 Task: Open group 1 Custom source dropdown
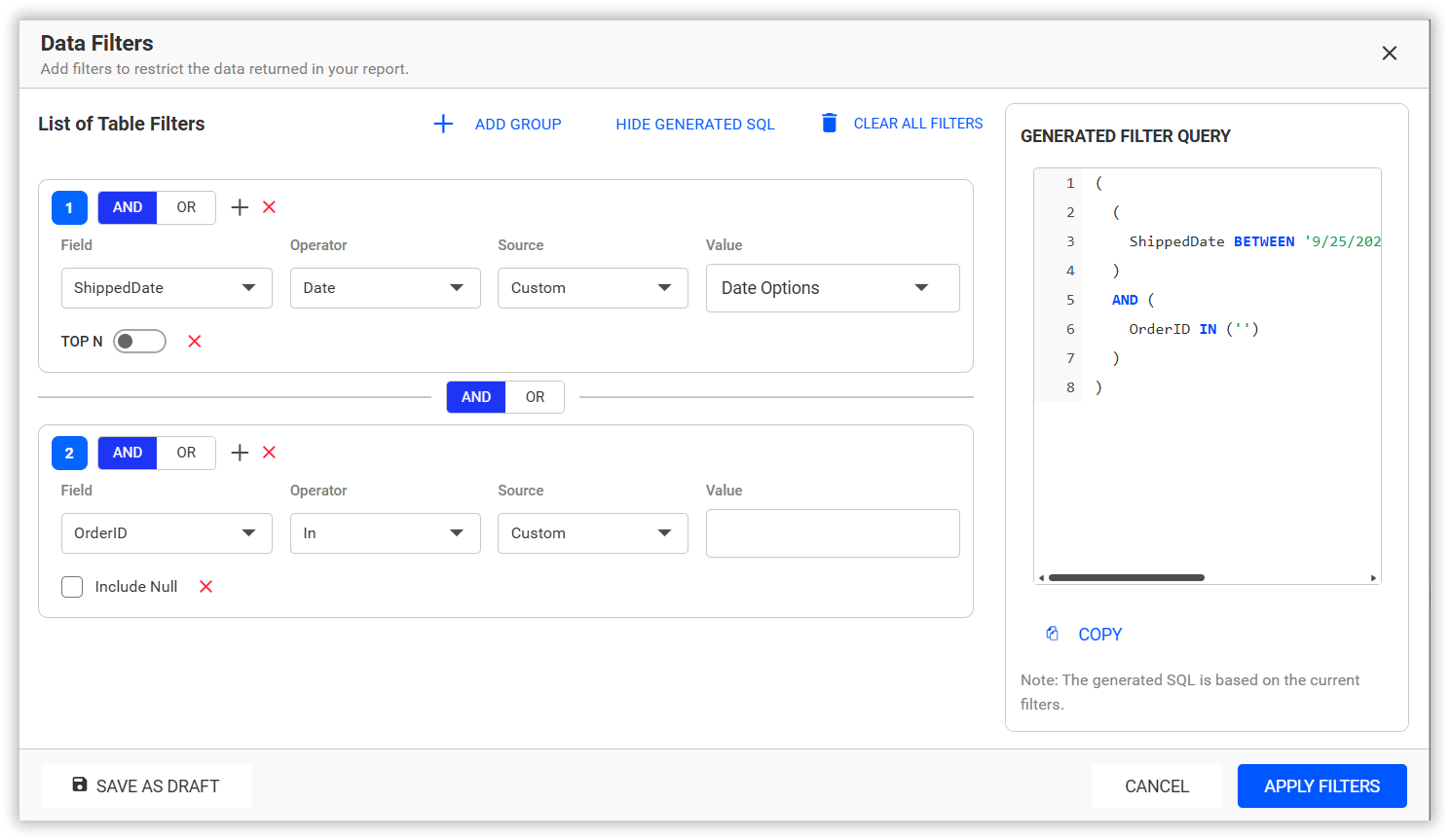[x=593, y=288]
